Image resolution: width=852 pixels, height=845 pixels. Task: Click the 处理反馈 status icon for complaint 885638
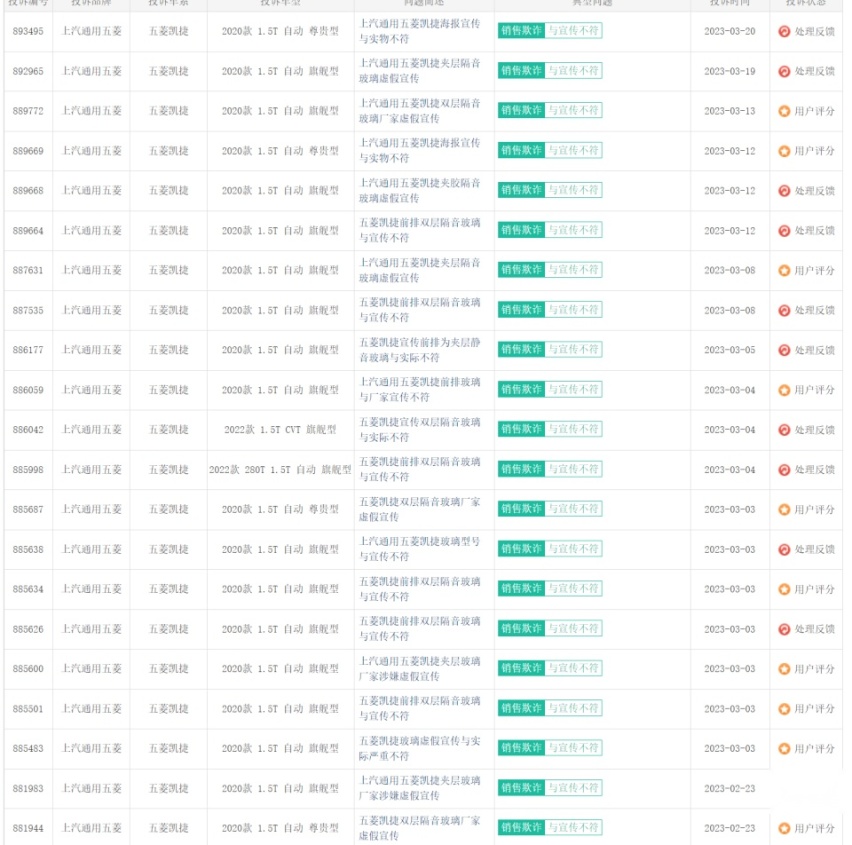(x=784, y=549)
